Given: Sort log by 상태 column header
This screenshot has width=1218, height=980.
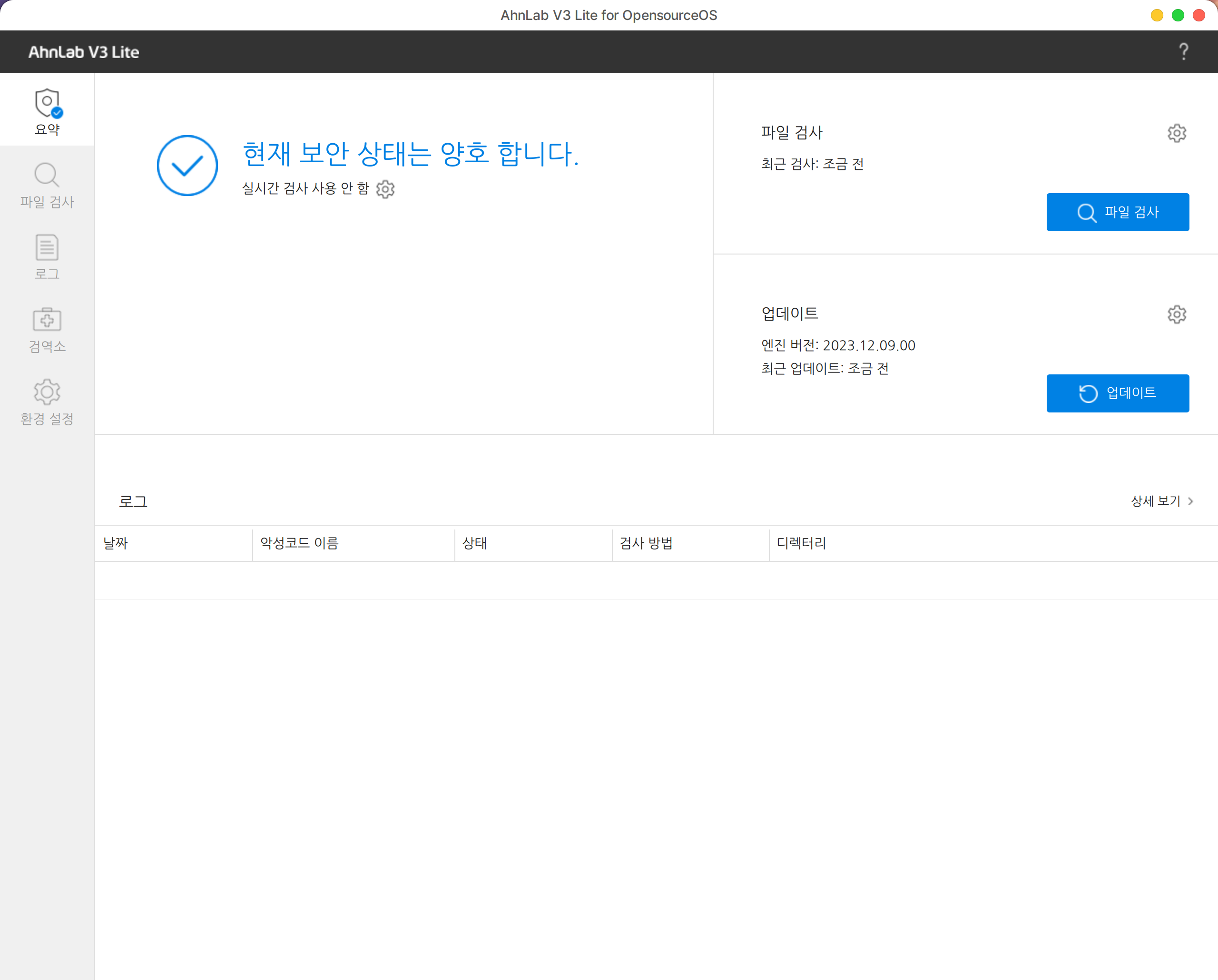Looking at the screenshot, I should 533,543.
